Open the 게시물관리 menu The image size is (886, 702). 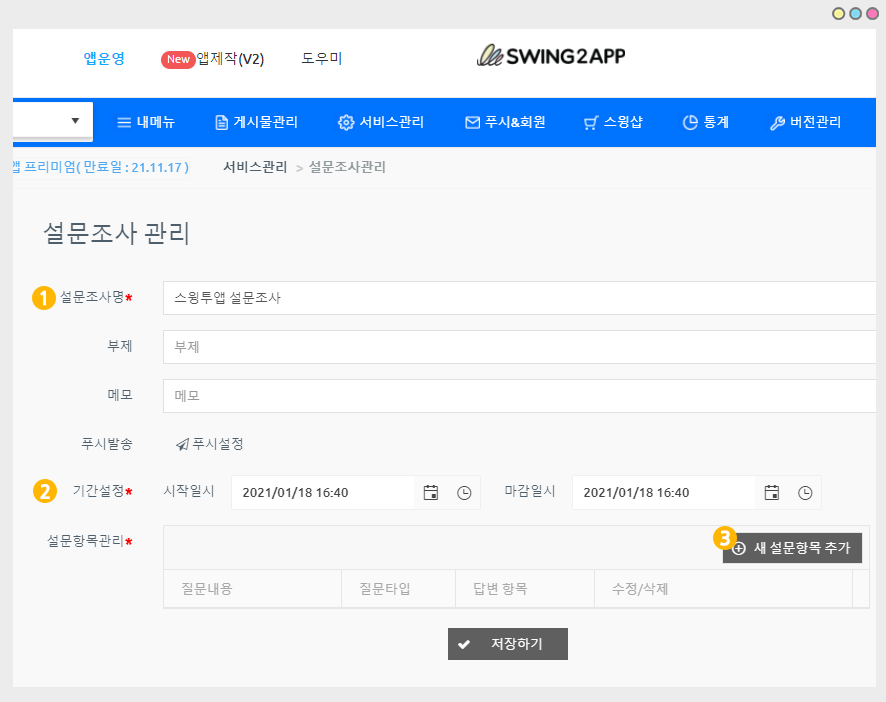tap(256, 123)
